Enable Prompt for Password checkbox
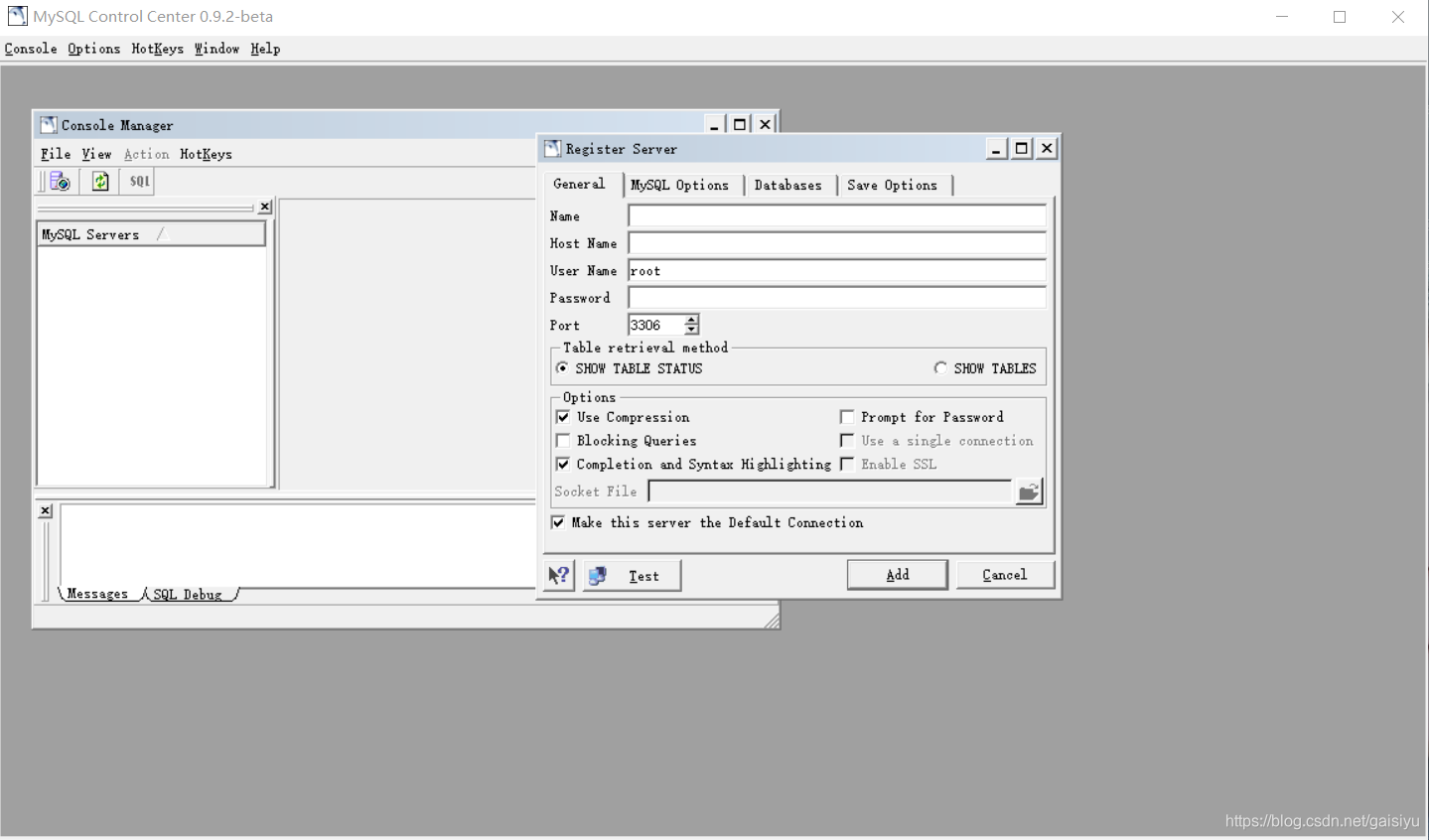 point(847,417)
